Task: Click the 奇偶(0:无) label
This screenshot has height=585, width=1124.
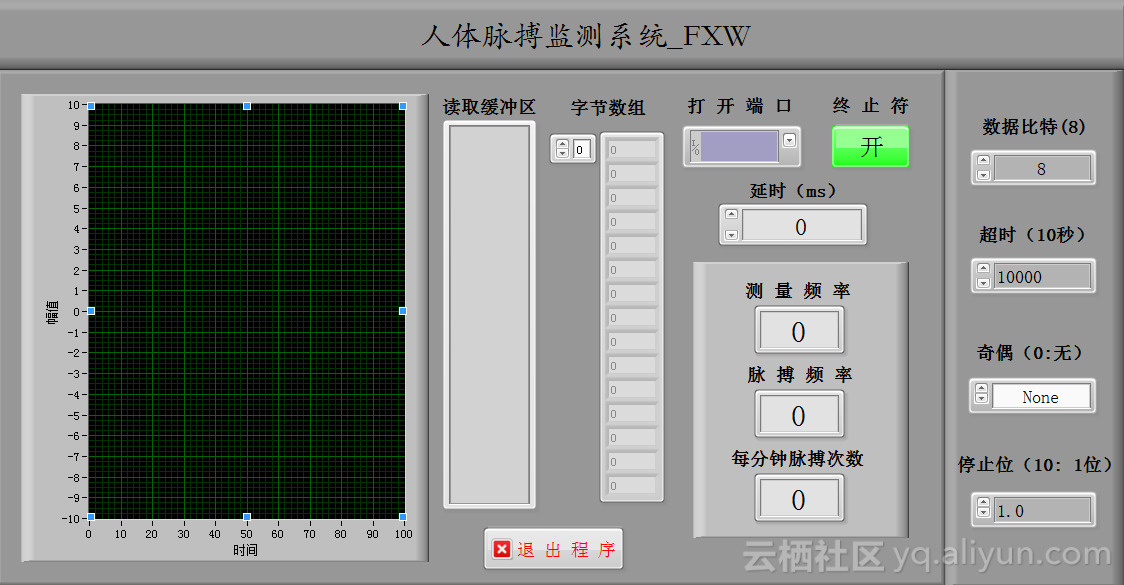Action: click(1029, 352)
